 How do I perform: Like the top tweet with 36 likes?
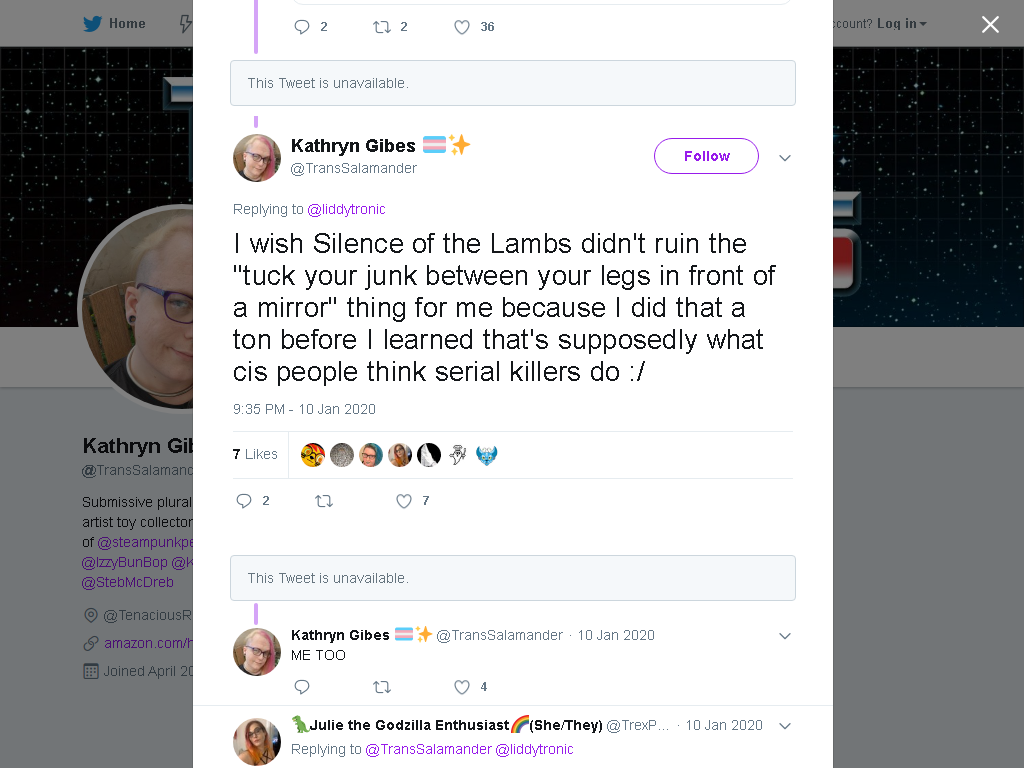click(462, 27)
